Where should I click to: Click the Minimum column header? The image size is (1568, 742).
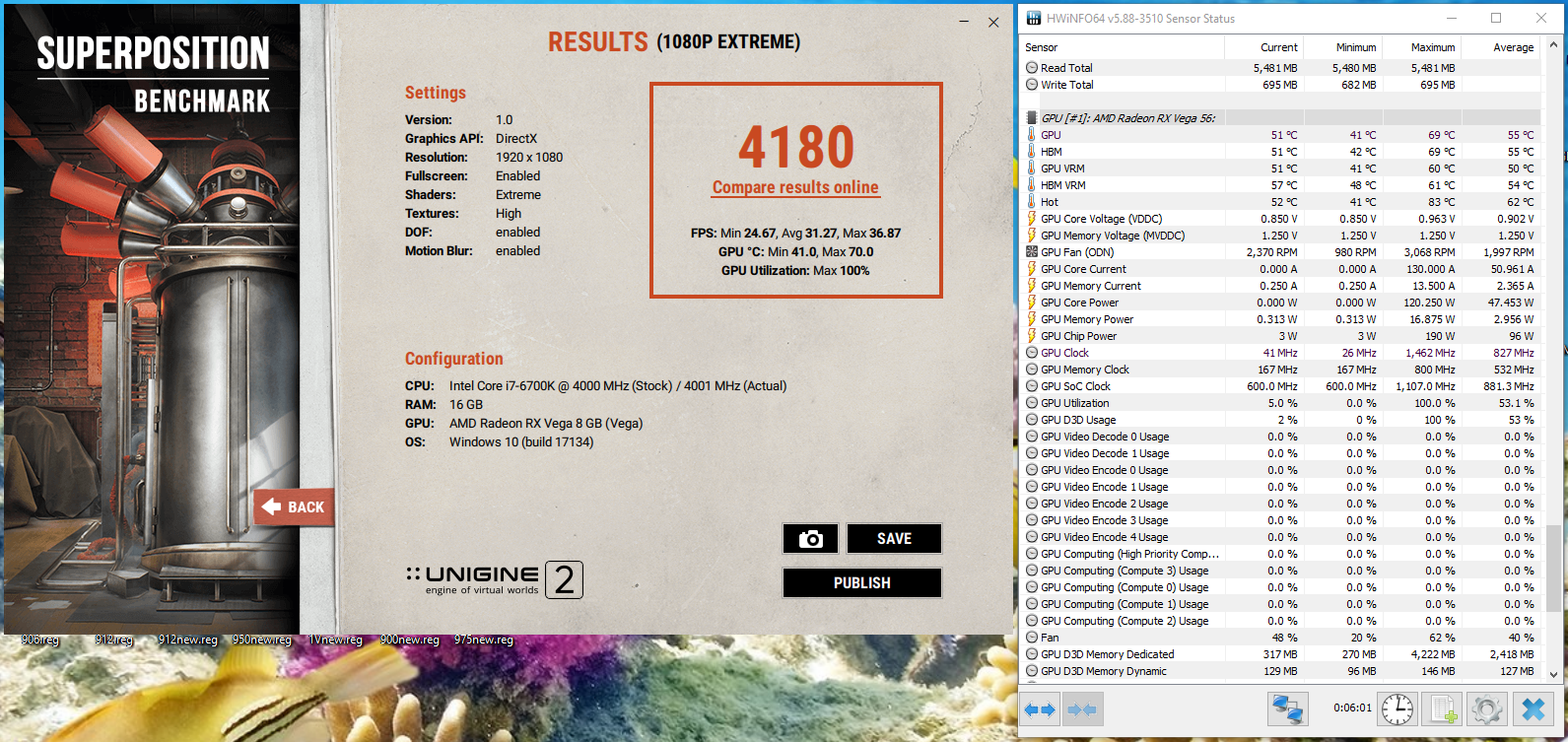pyautogui.click(x=1342, y=47)
